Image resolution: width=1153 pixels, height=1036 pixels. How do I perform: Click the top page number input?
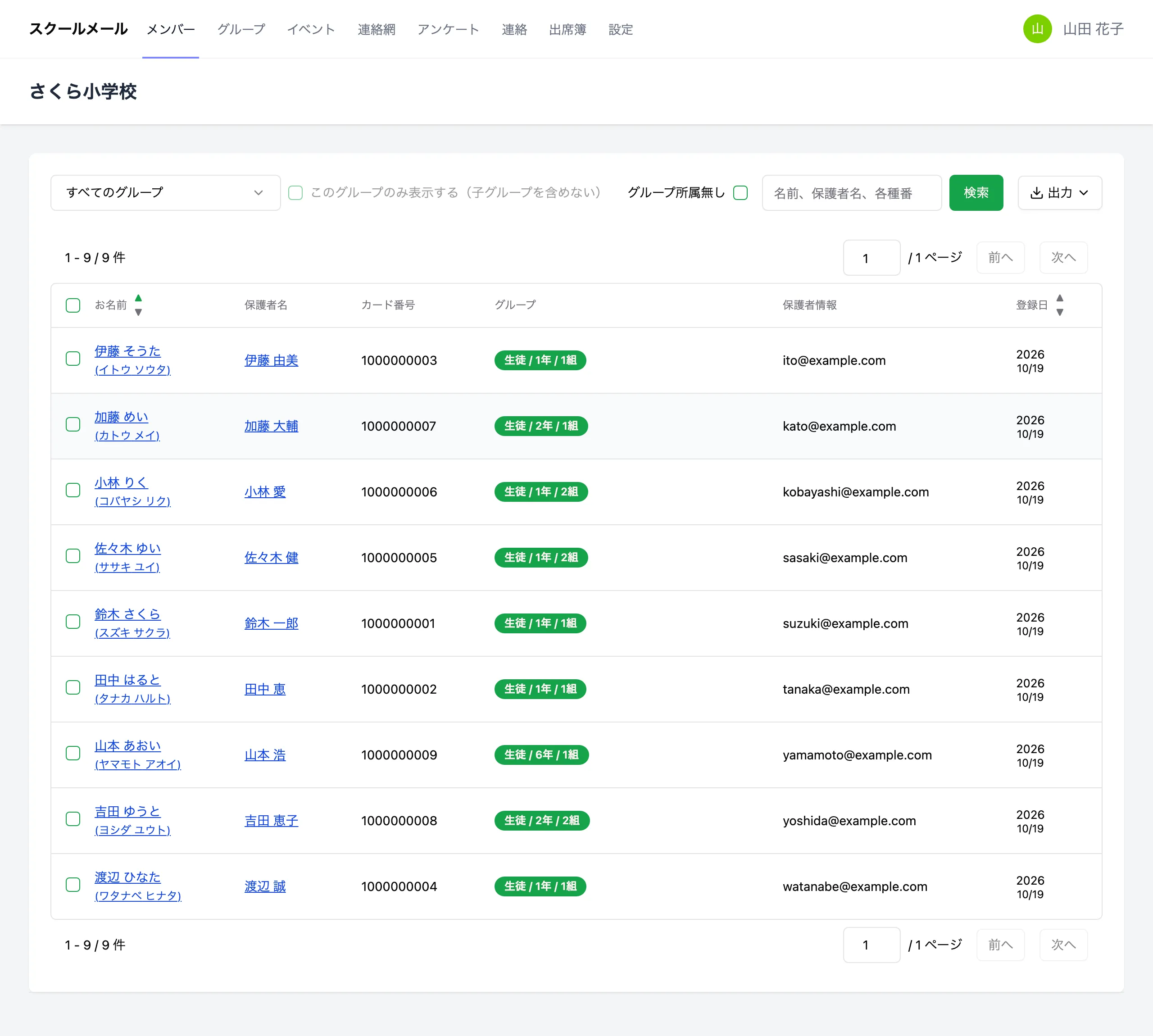coord(872,258)
